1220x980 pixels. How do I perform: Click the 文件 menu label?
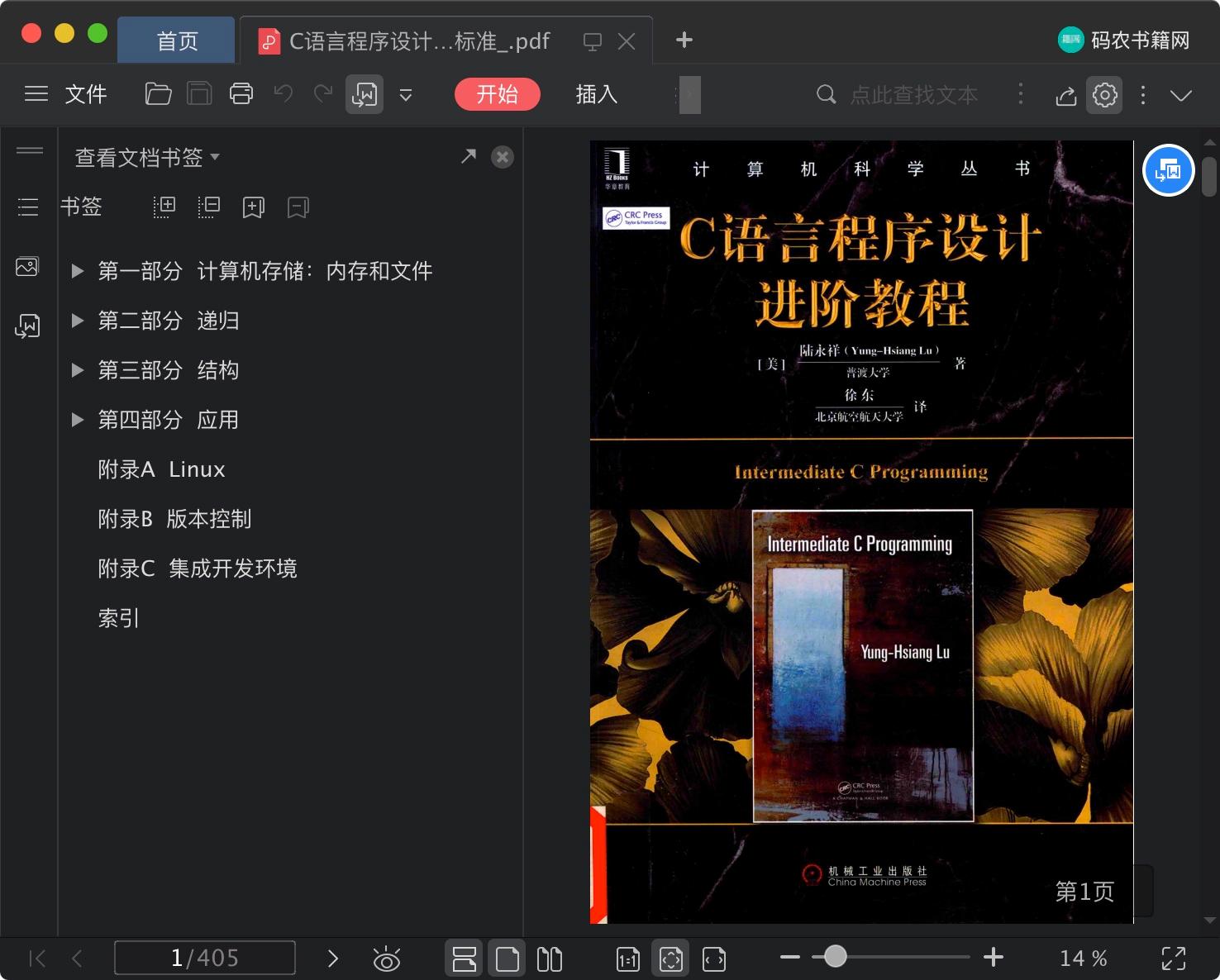pos(86,94)
